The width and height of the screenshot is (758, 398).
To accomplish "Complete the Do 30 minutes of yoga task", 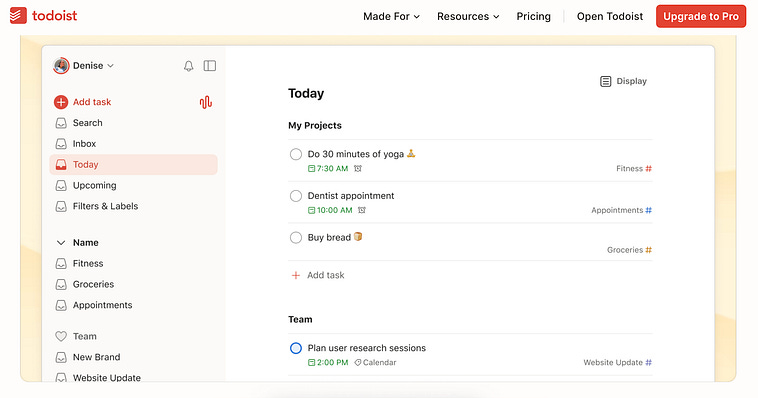I will [296, 154].
